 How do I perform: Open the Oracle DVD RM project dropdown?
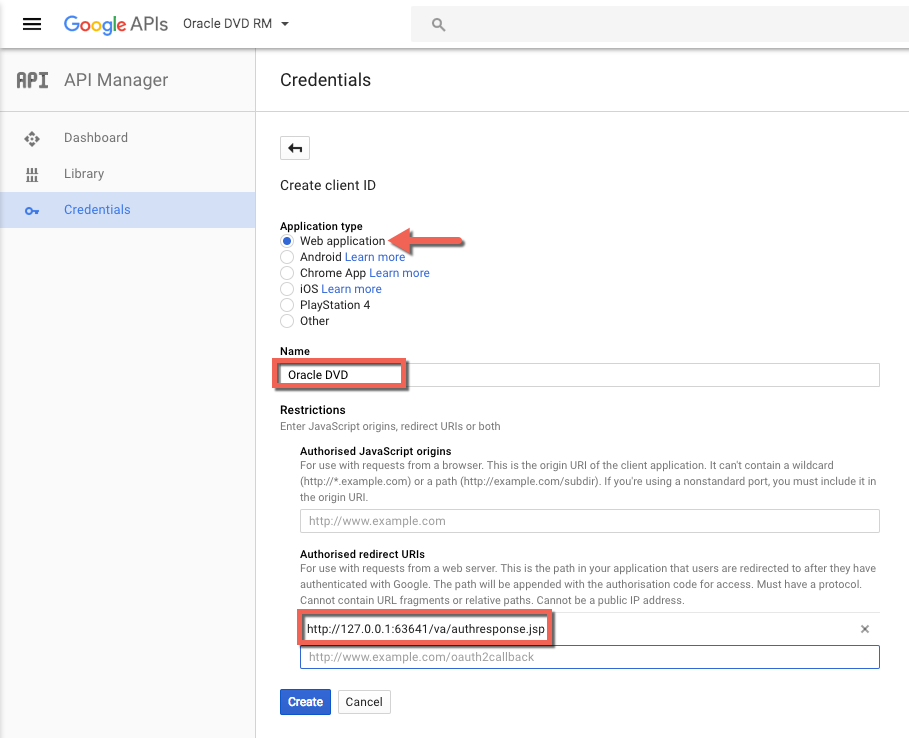pos(236,24)
